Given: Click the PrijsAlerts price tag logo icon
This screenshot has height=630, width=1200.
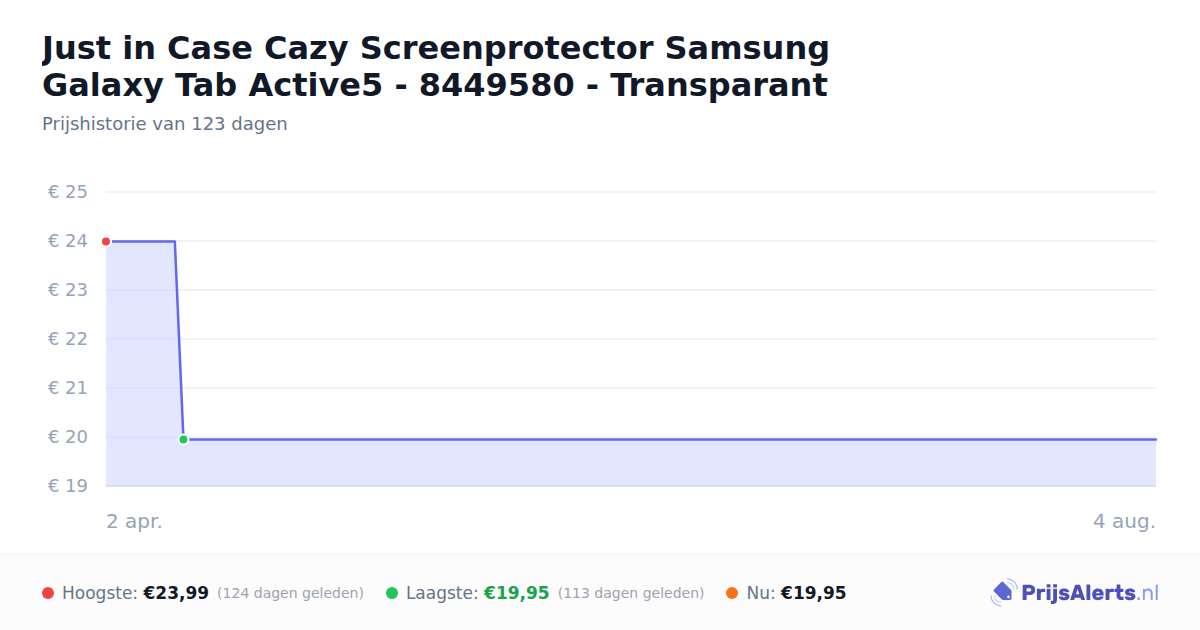Looking at the screenshot, I should [1003, 593].
